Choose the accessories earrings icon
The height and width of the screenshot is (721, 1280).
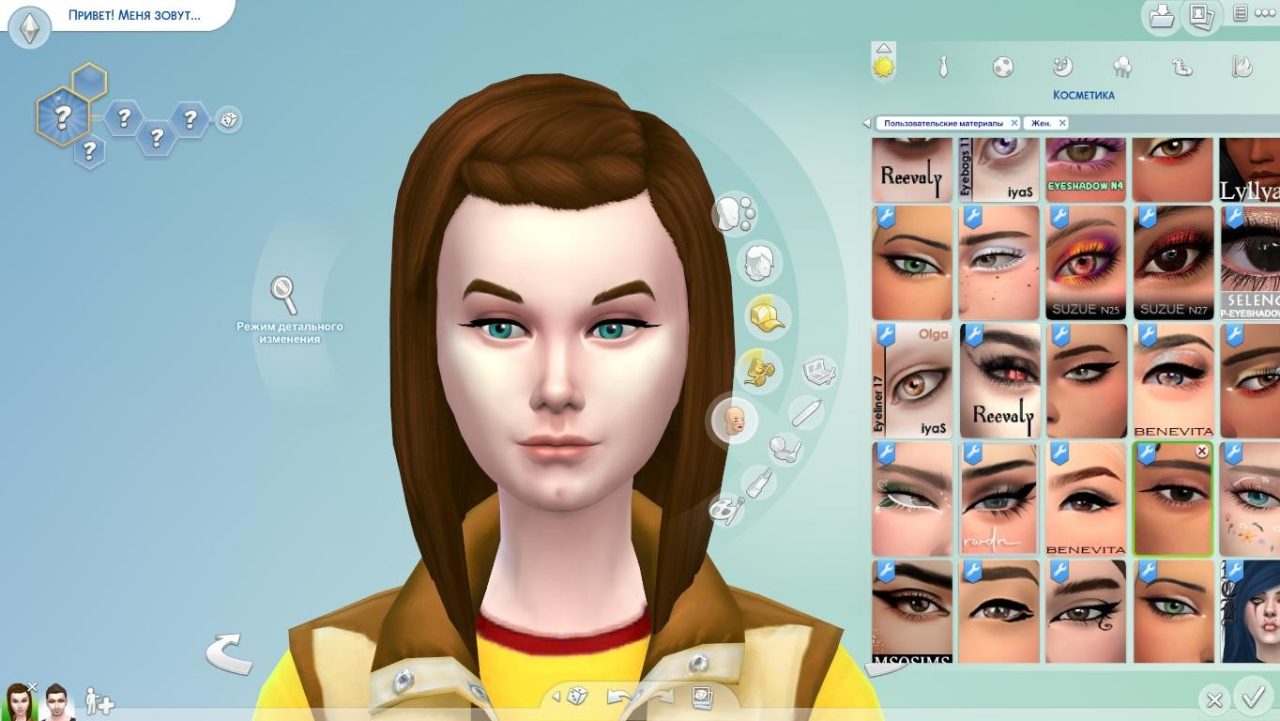point(760,370)
